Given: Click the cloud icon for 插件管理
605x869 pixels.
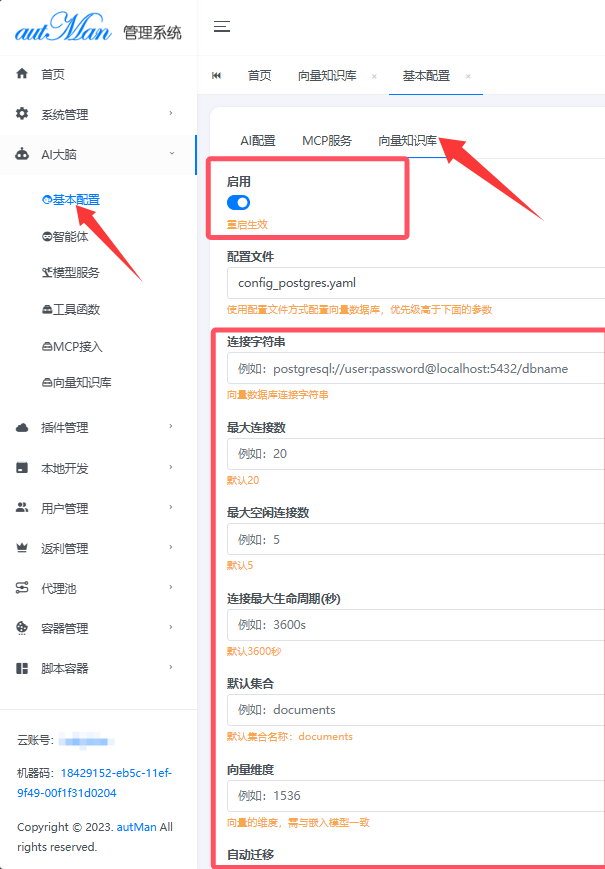Looking at the screenshot, I should pyautogui.click(x=22, y=428).
